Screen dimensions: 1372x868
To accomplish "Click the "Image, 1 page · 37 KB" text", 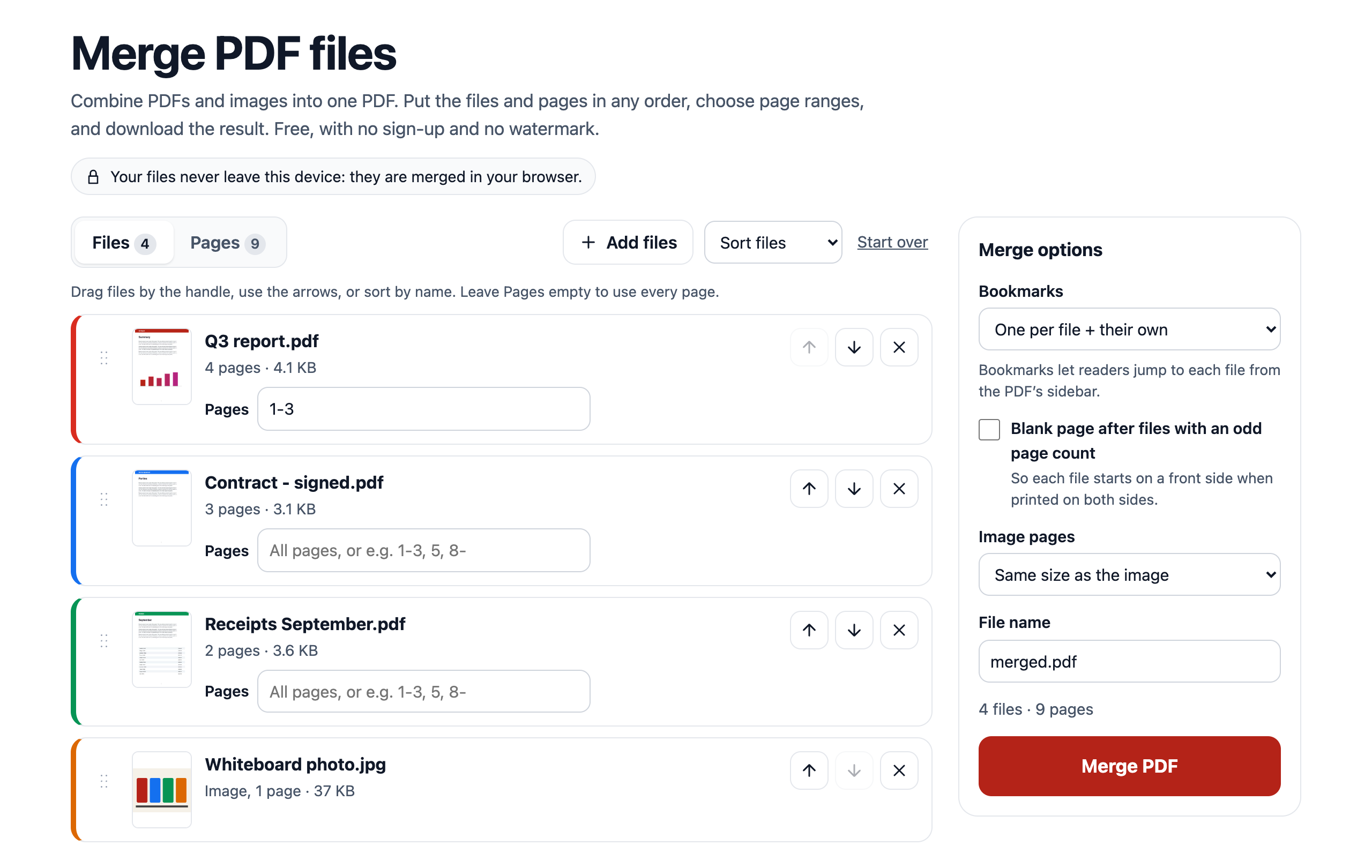I will [x=279, y=791].
